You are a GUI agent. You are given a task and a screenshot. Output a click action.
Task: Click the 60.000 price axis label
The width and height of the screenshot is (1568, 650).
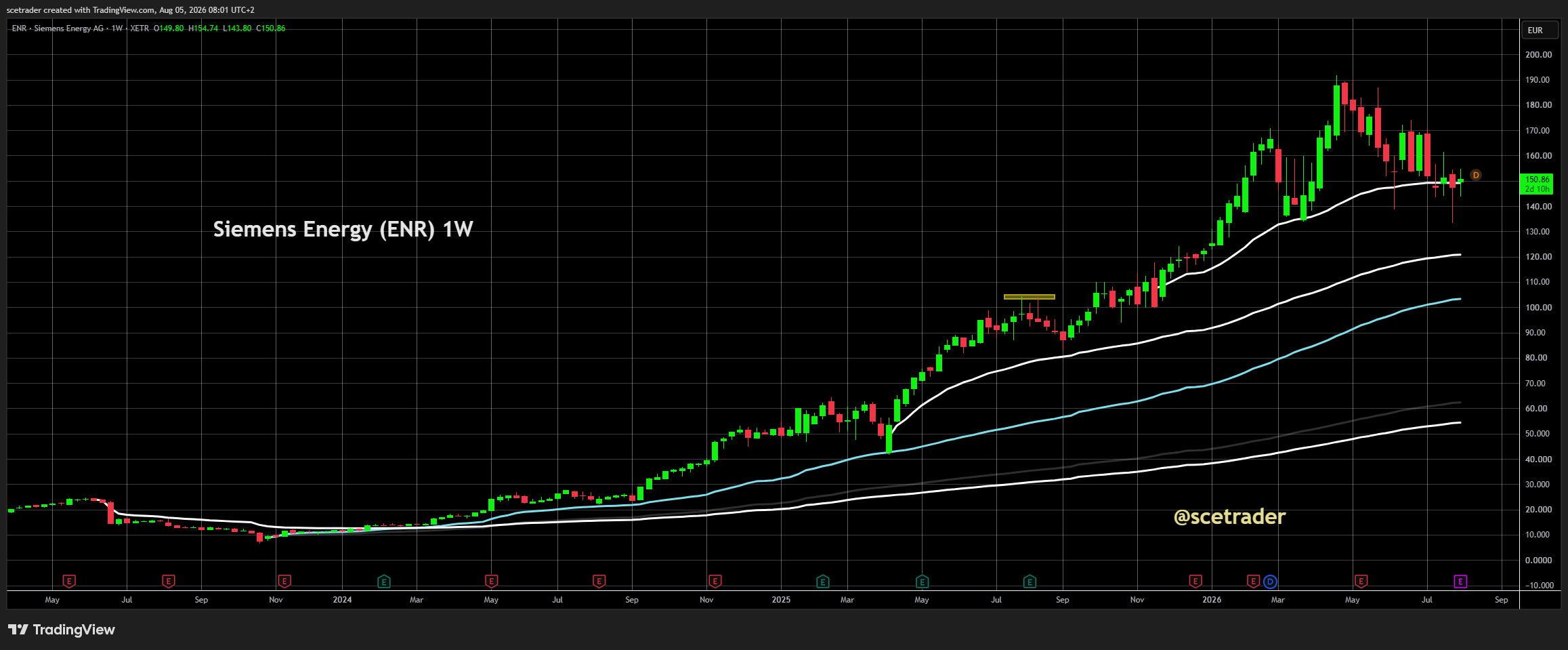pyautogui.click(x=1538, y=409)
